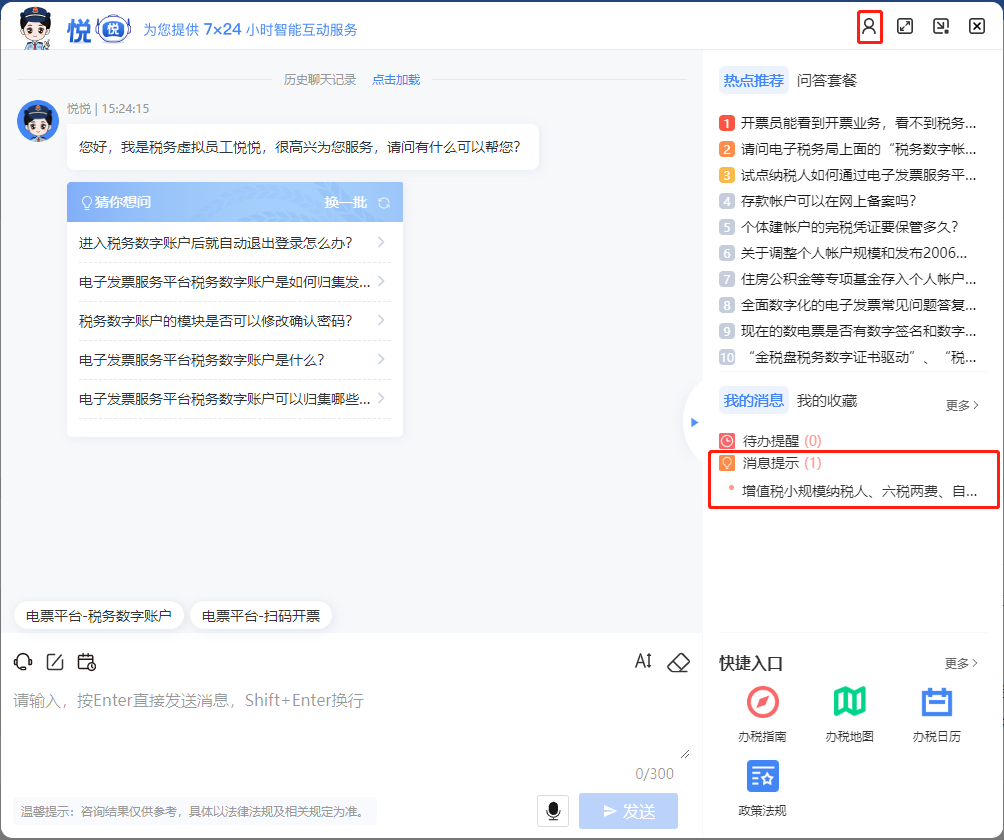1004x840 pixels.
Task: Click the calendar clock icon above input
Action: pyautogui.click(x=86, y=662)
